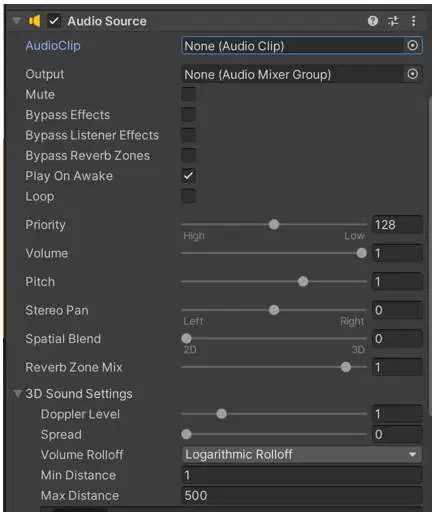Enable the Mute checkbox
Screen dimensions: 435x512
[189, 94]
